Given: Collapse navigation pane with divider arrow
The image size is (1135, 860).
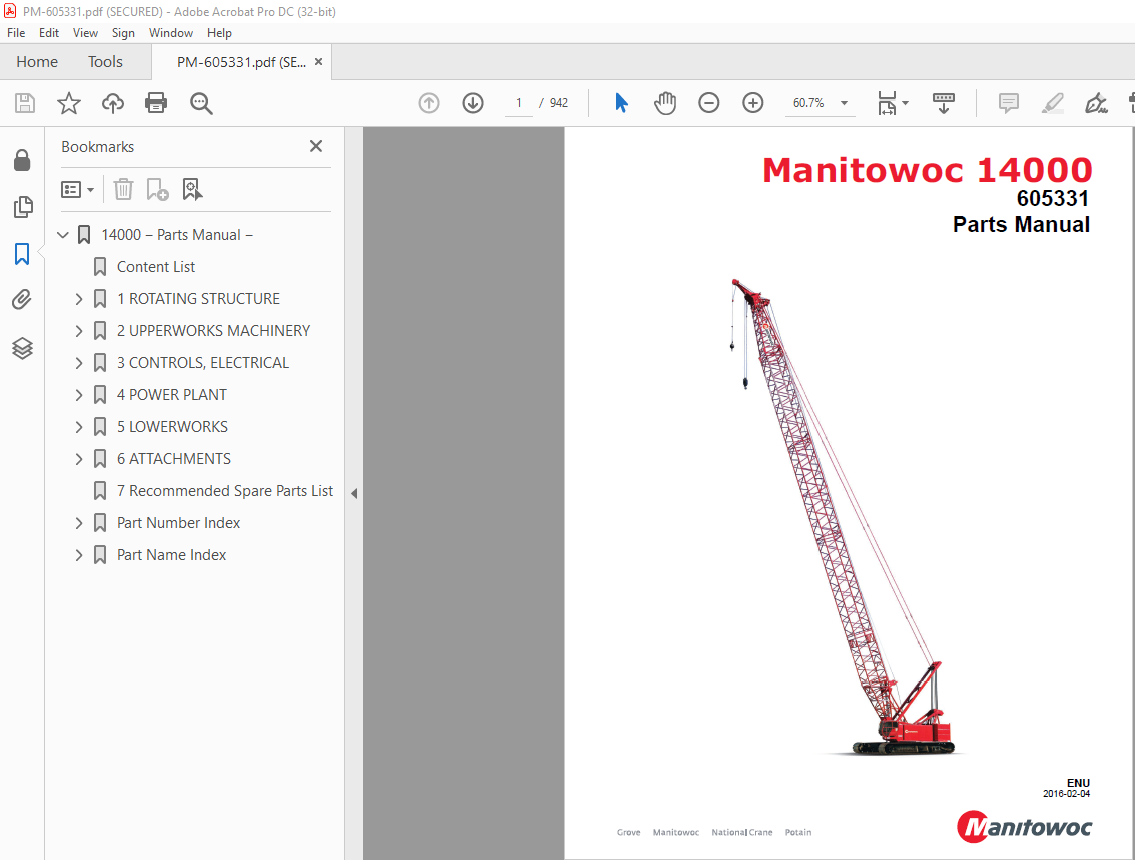Looking at the screenshot, I should point(354,493).
